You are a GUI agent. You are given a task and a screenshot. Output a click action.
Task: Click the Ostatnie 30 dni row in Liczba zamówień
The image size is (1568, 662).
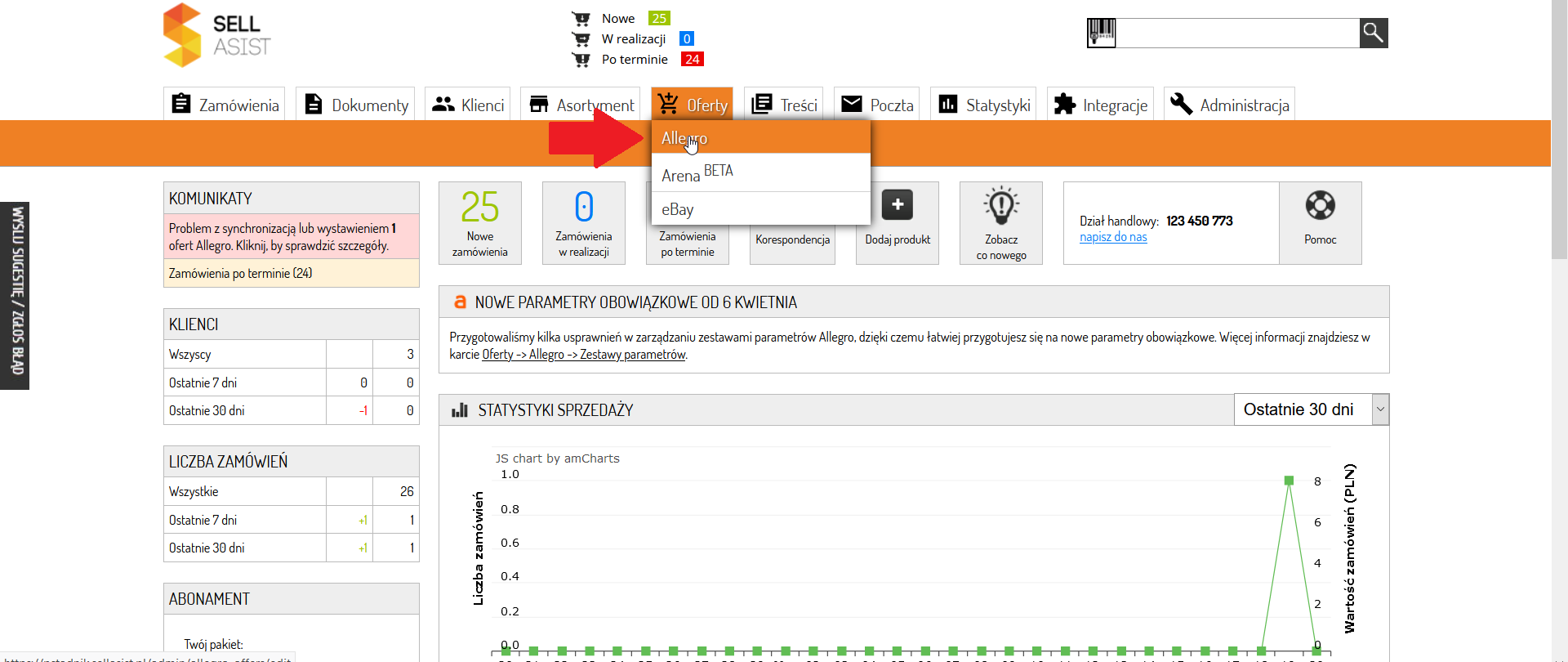(292, 548)
